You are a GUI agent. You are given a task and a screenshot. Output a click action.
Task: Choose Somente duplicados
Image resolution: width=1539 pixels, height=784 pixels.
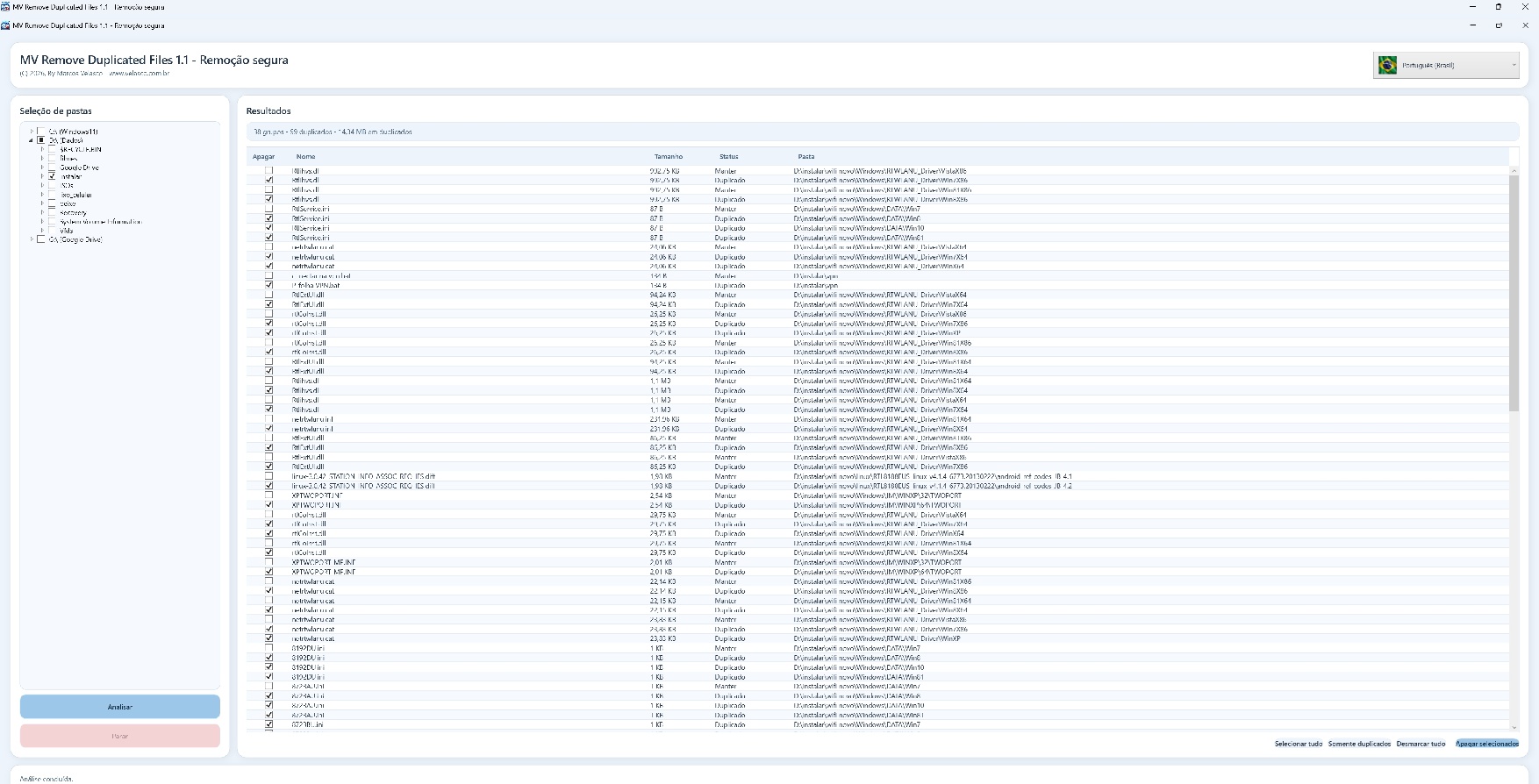coord(1359,744)
